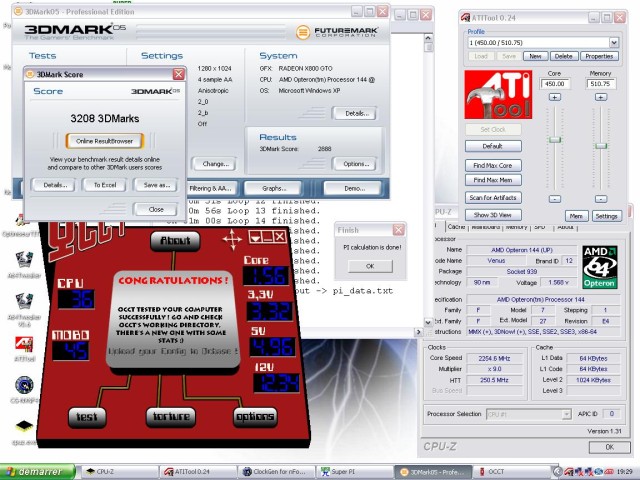Decrease Core clock with the minus button
The height and width of the screenshot is (480, 640).
click(x=554, y=199)
